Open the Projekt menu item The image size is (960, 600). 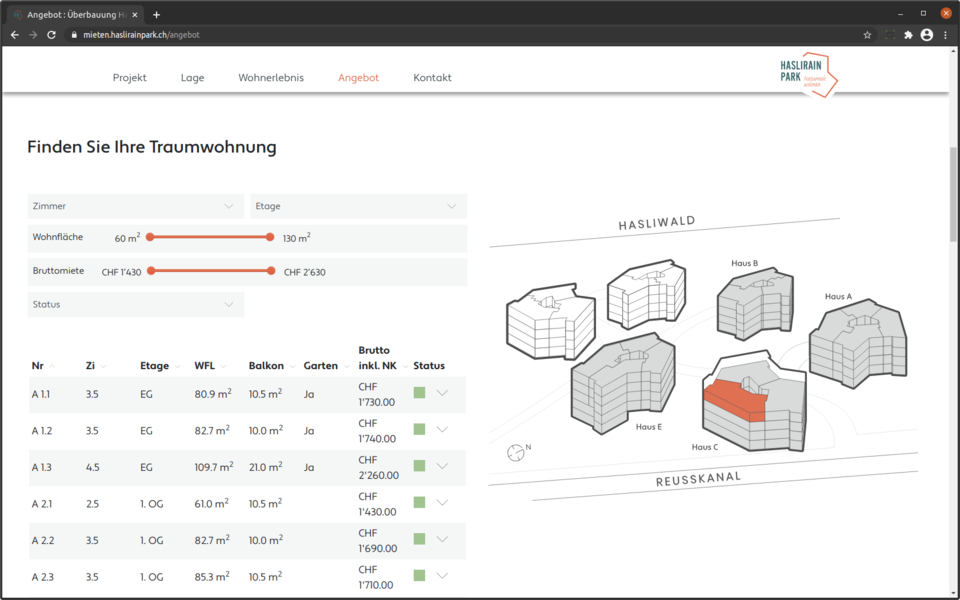[x=129, y=78]
